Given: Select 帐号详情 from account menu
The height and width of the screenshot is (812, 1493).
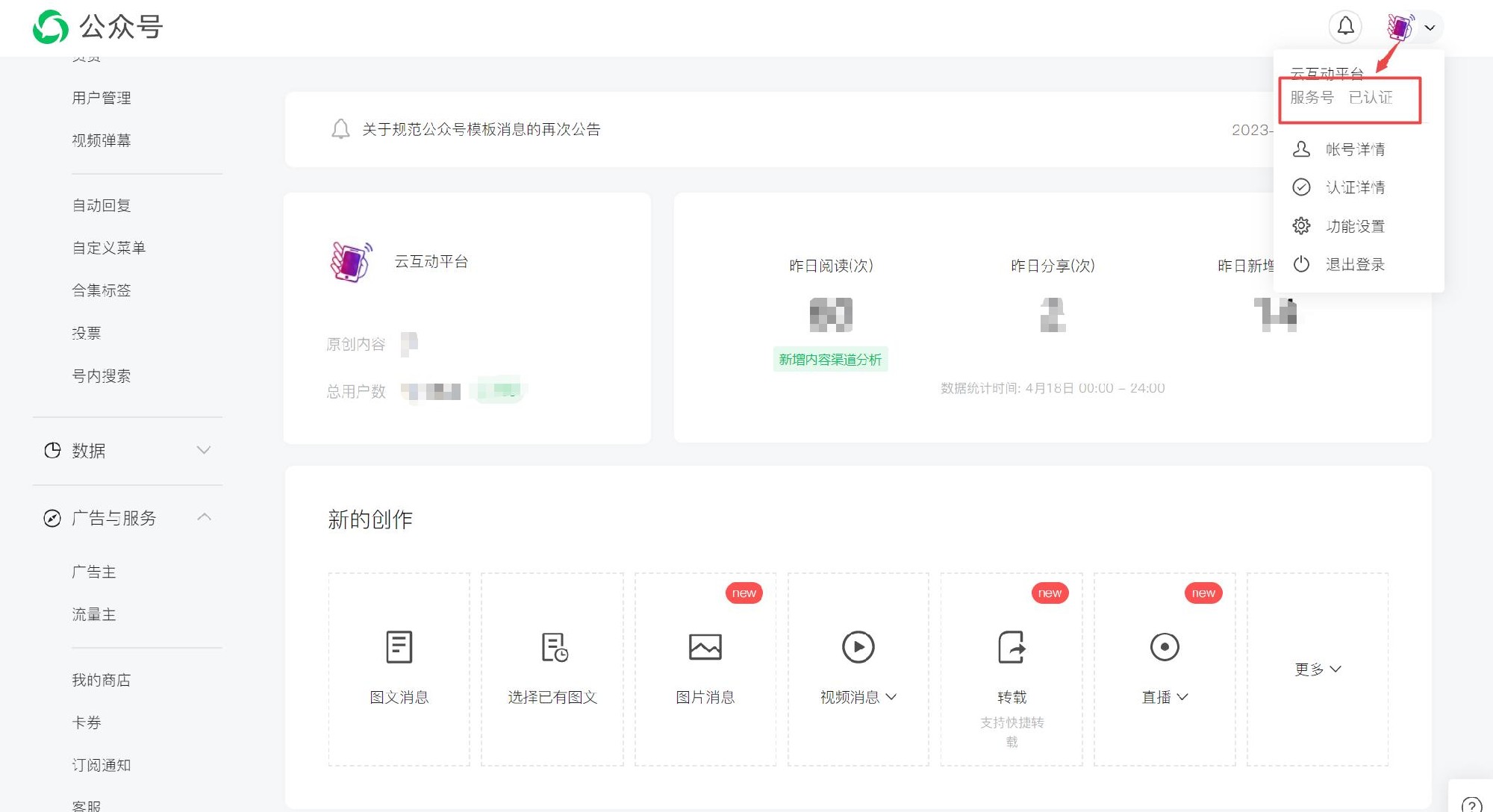Looking at the screenshot, I should click(x=1354, y=149).
